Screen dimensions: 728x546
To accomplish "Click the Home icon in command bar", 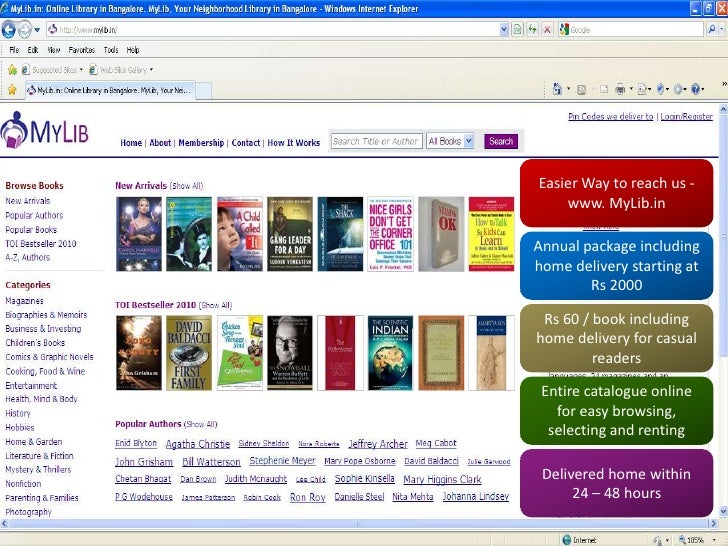I will 557,89.
